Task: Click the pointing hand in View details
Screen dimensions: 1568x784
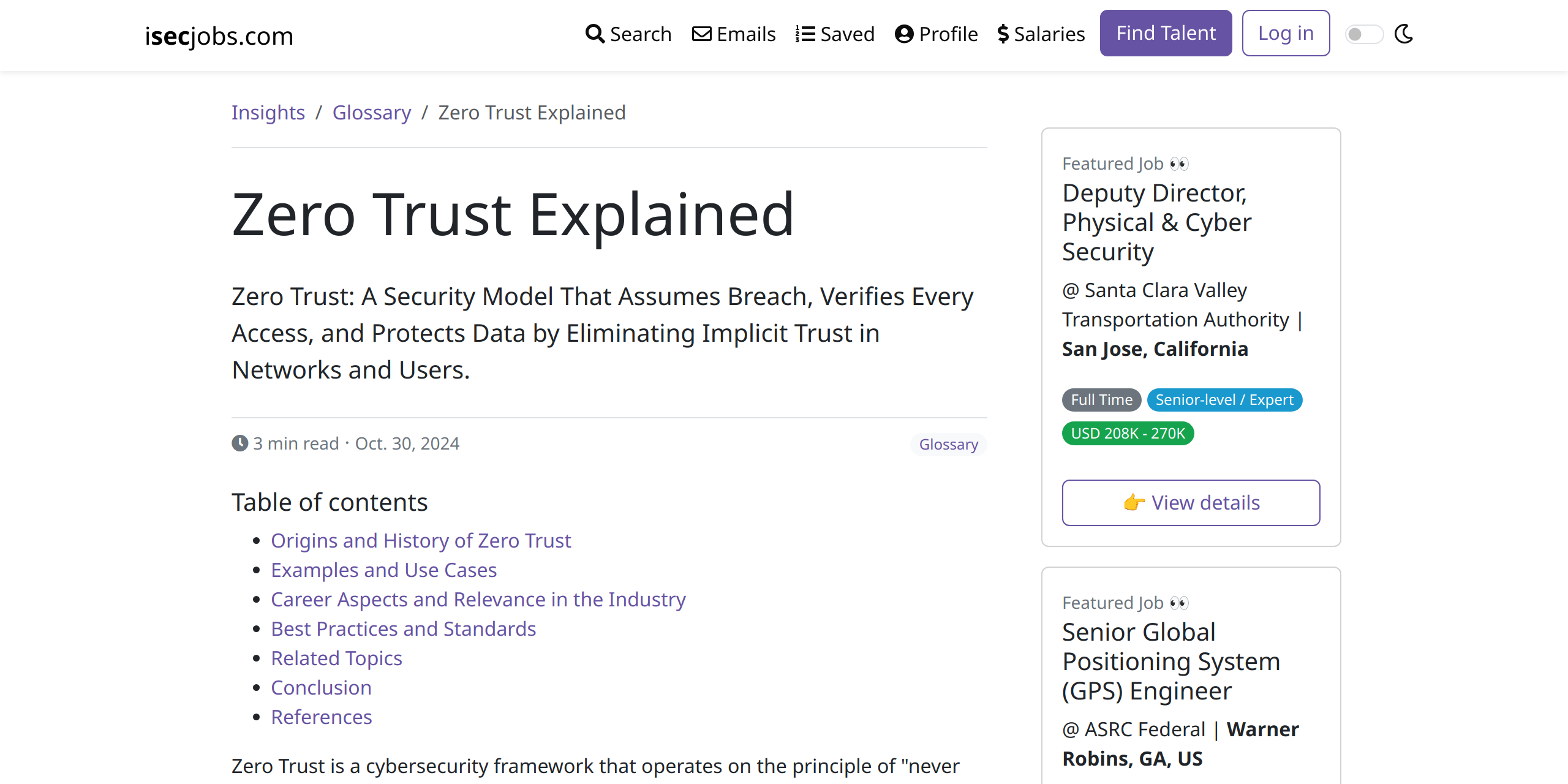Action: (x=1134, y=502)
